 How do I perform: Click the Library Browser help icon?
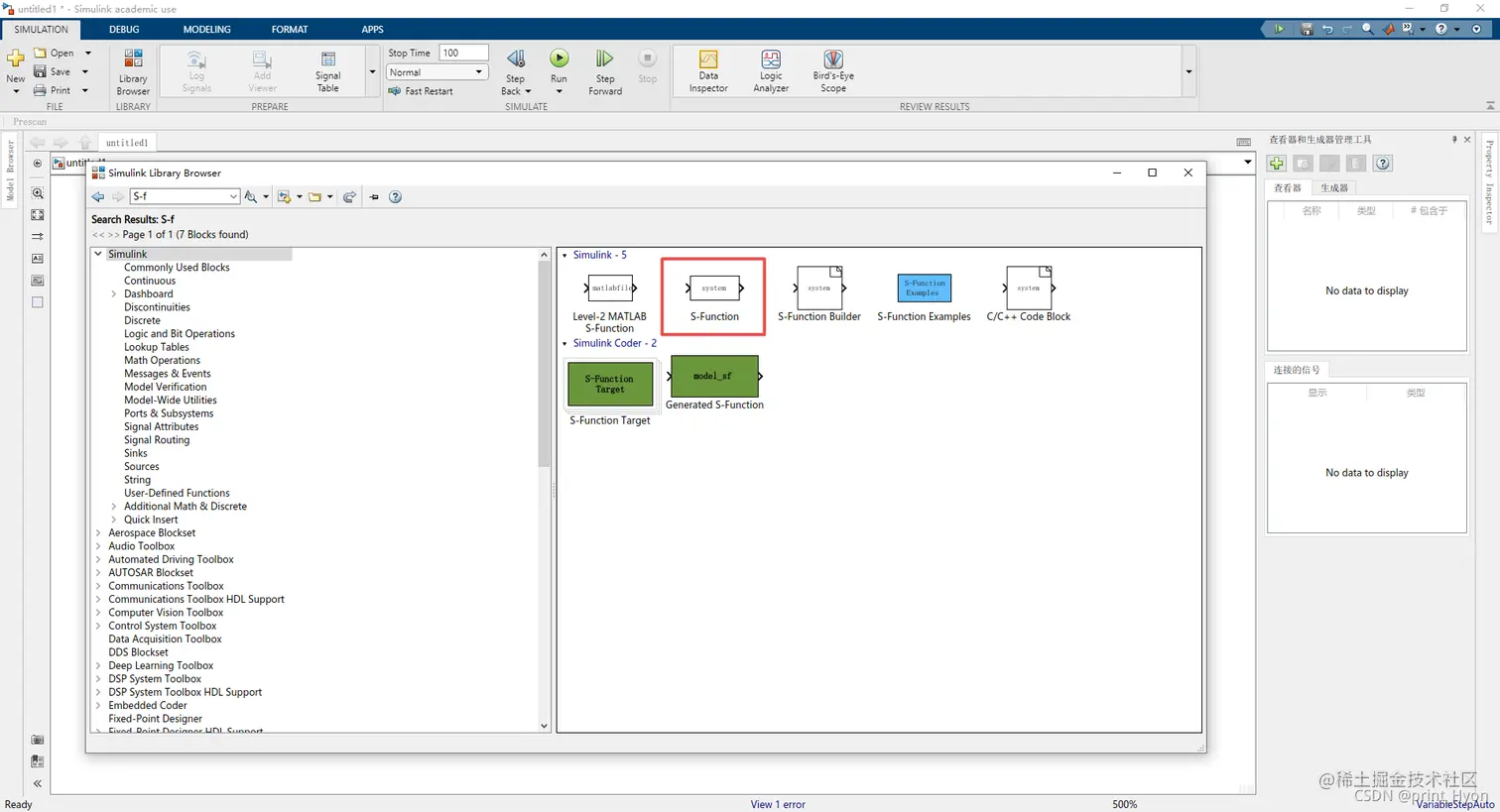pos(395,197)
